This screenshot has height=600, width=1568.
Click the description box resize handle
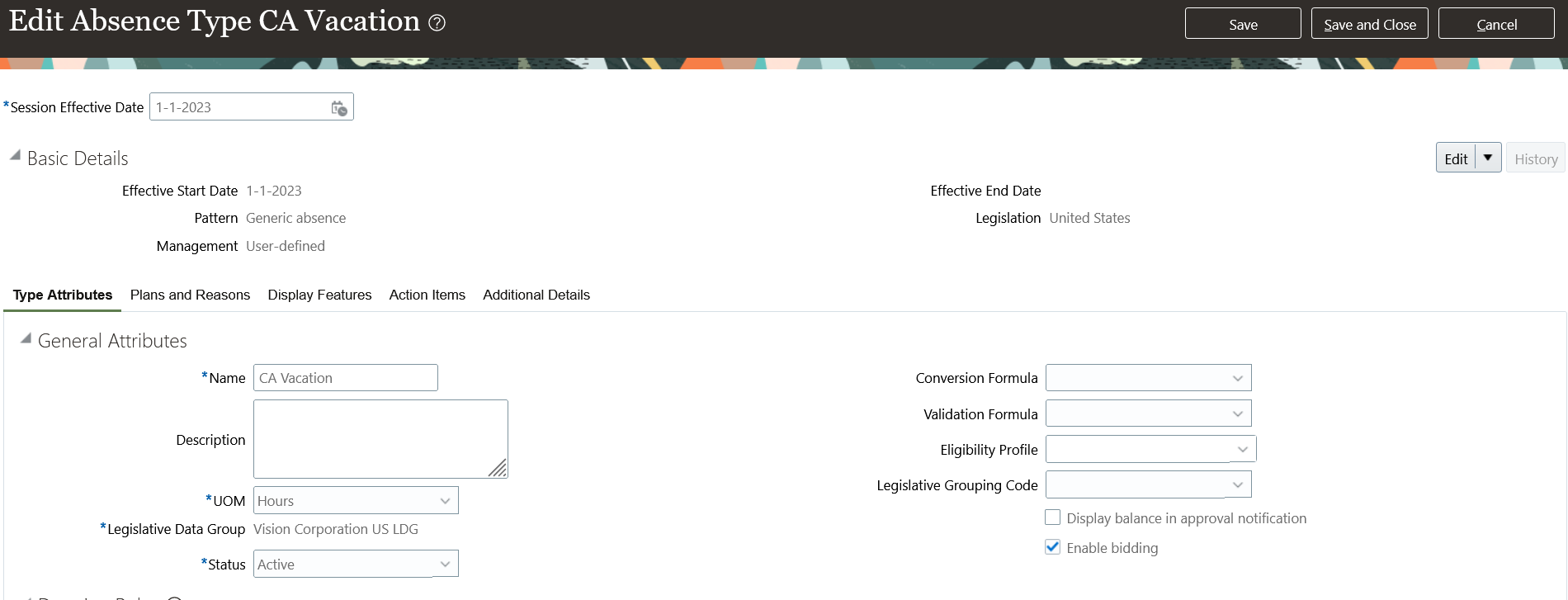[497, 468]
